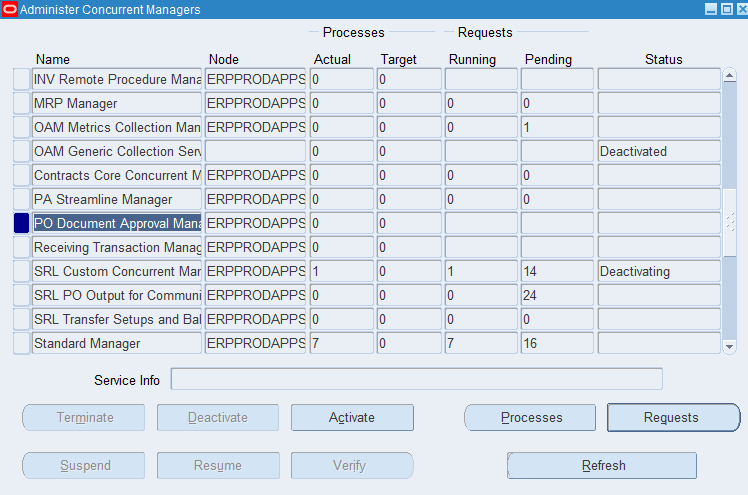Click the scrollbar down arrow of managers list
The image size is (748, 495).
click(729, 346)
